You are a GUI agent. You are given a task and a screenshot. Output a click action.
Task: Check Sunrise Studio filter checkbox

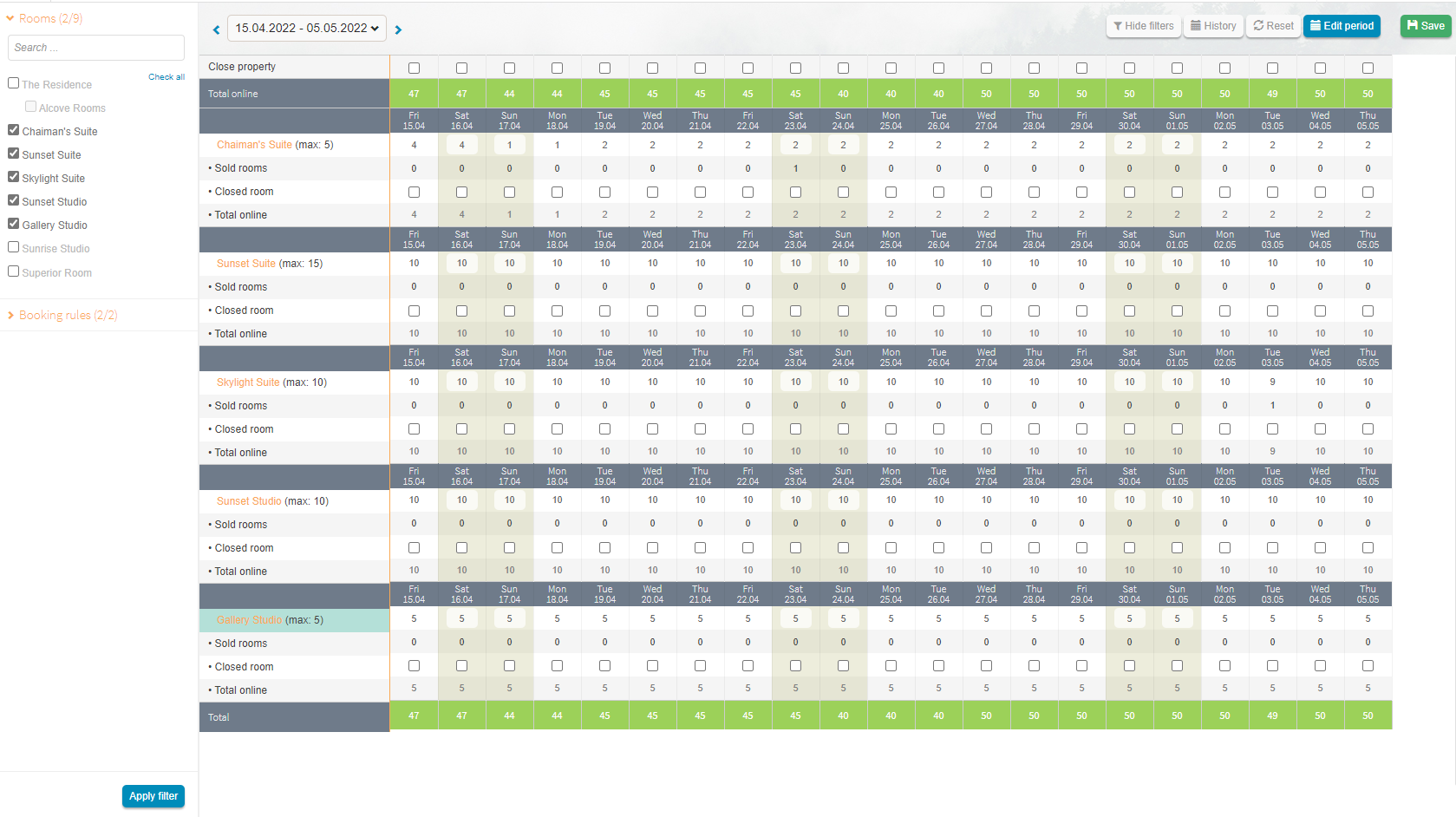[13, 247]
